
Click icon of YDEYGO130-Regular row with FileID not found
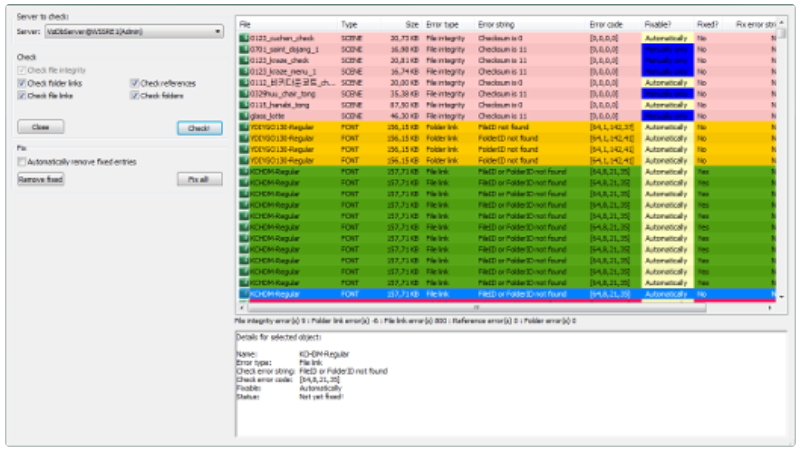[x=244, y=127]
